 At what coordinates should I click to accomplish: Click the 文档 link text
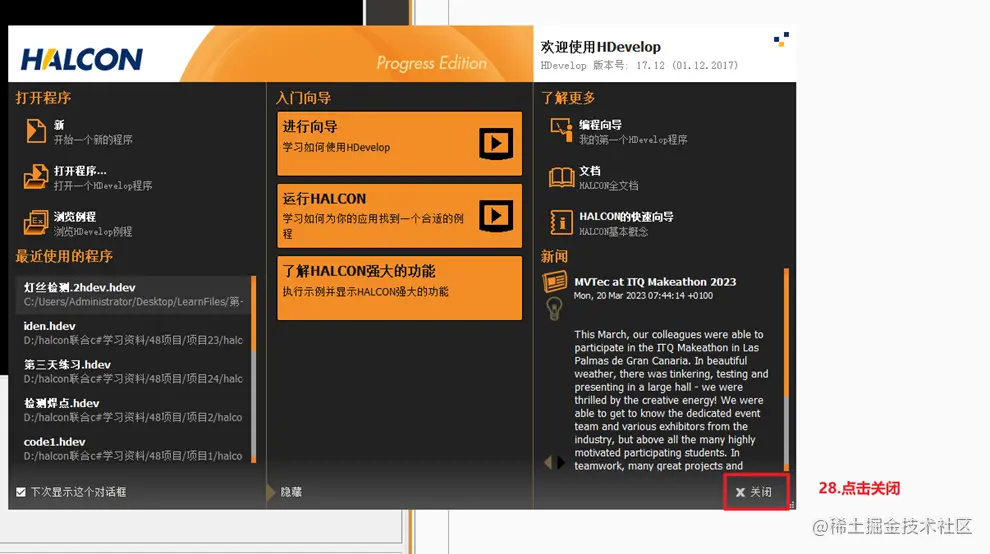pos(590,171)
